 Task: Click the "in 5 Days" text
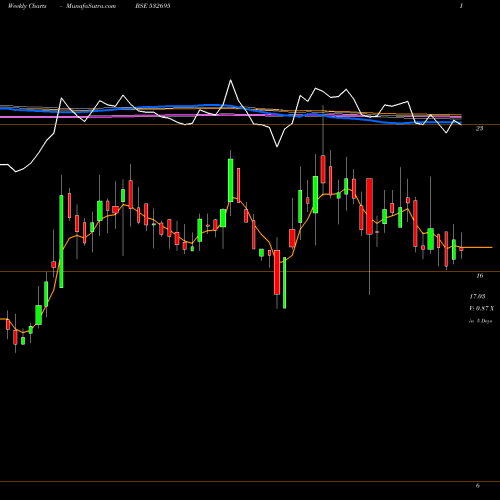pos(481,321)
